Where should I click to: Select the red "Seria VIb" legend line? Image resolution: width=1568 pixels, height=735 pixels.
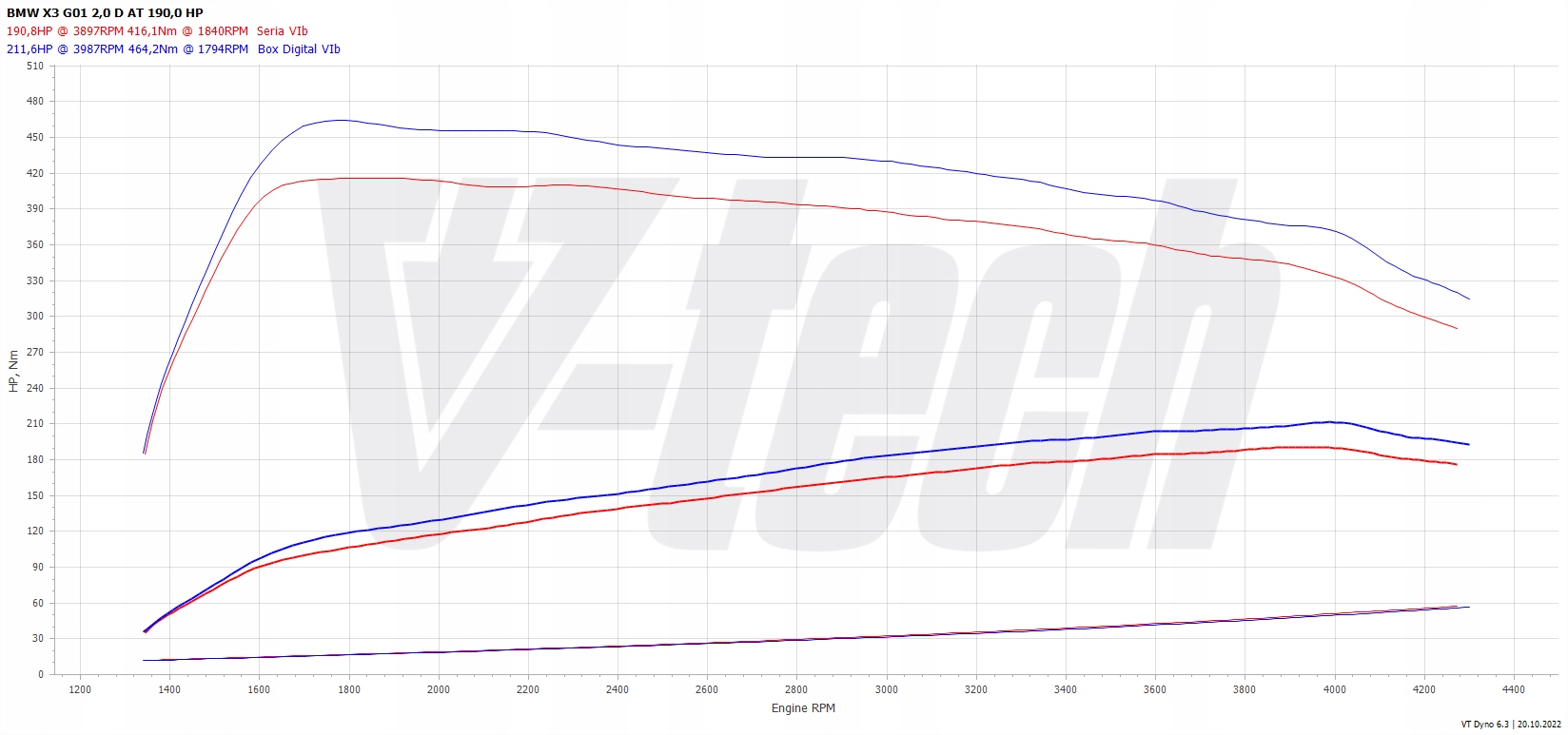click(157, 31)
